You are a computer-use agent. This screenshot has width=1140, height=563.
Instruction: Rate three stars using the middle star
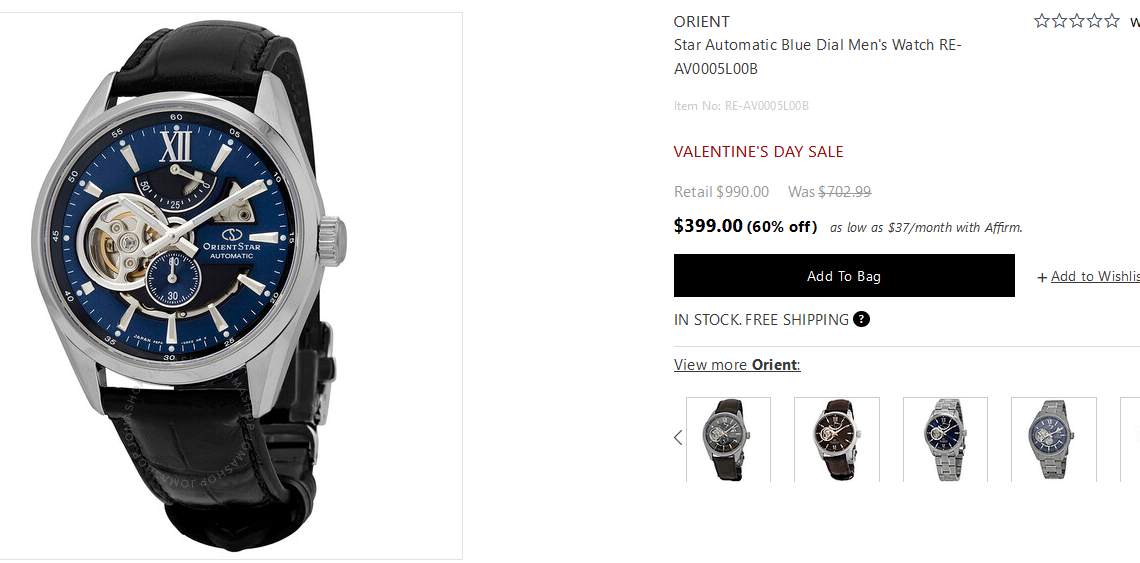[x=1077, y=21]
